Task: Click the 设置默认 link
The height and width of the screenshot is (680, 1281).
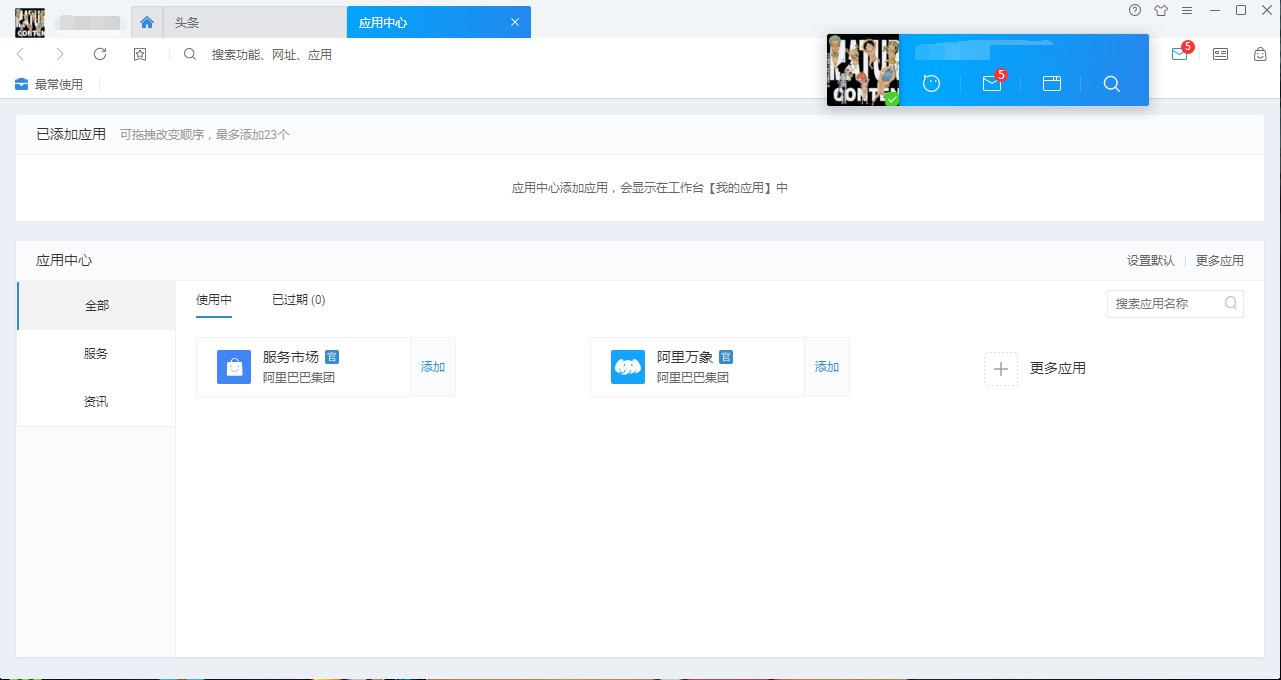Action: pos(1151,260)
